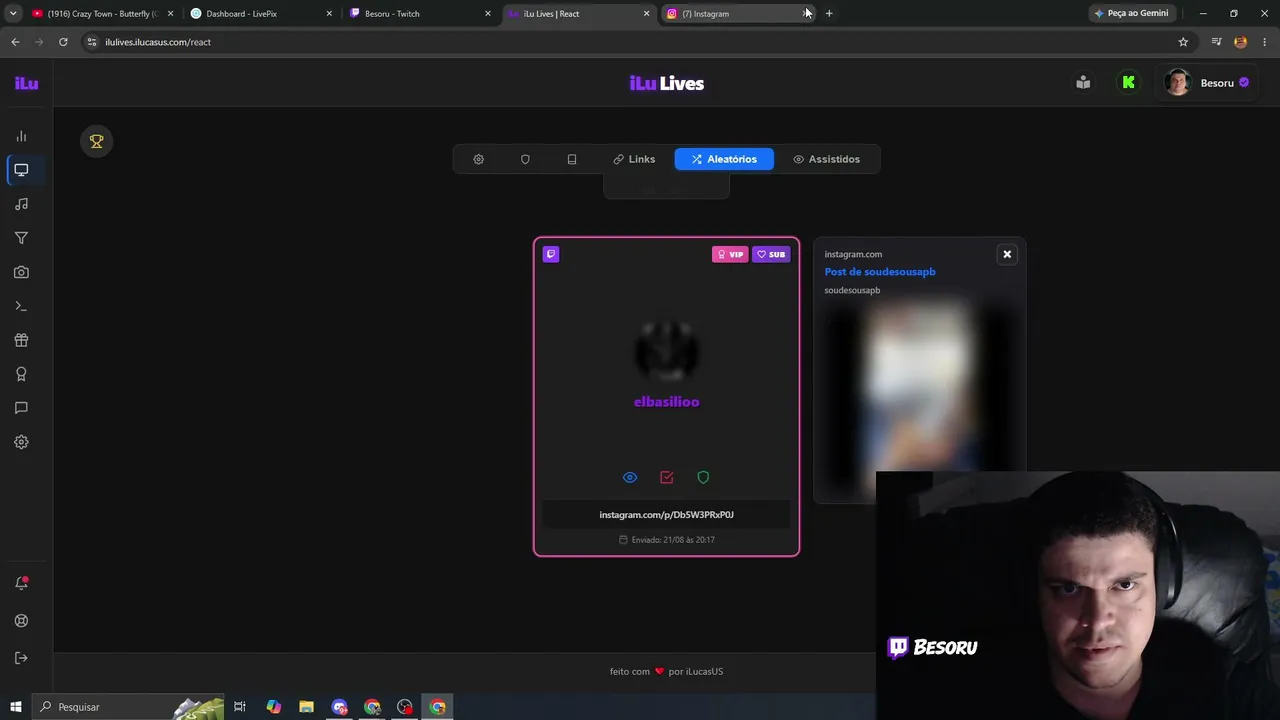Open the notifications bell in the sidebar
Screen dimensions: 1280x720
pos(21,583)
